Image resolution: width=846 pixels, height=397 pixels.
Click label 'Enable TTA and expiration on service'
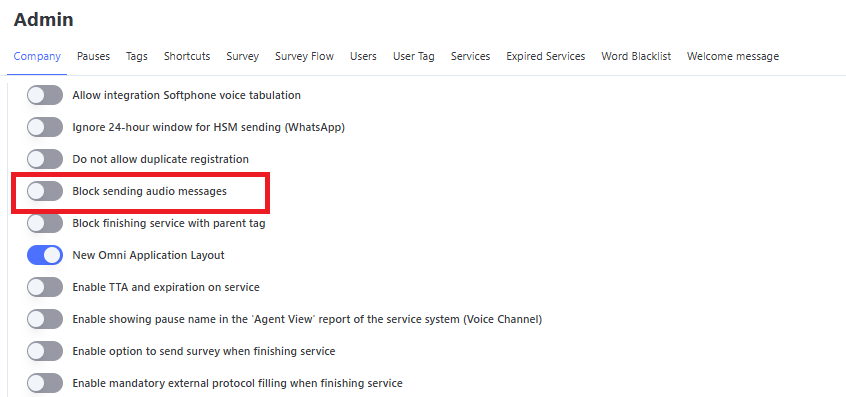pos(166,287)
